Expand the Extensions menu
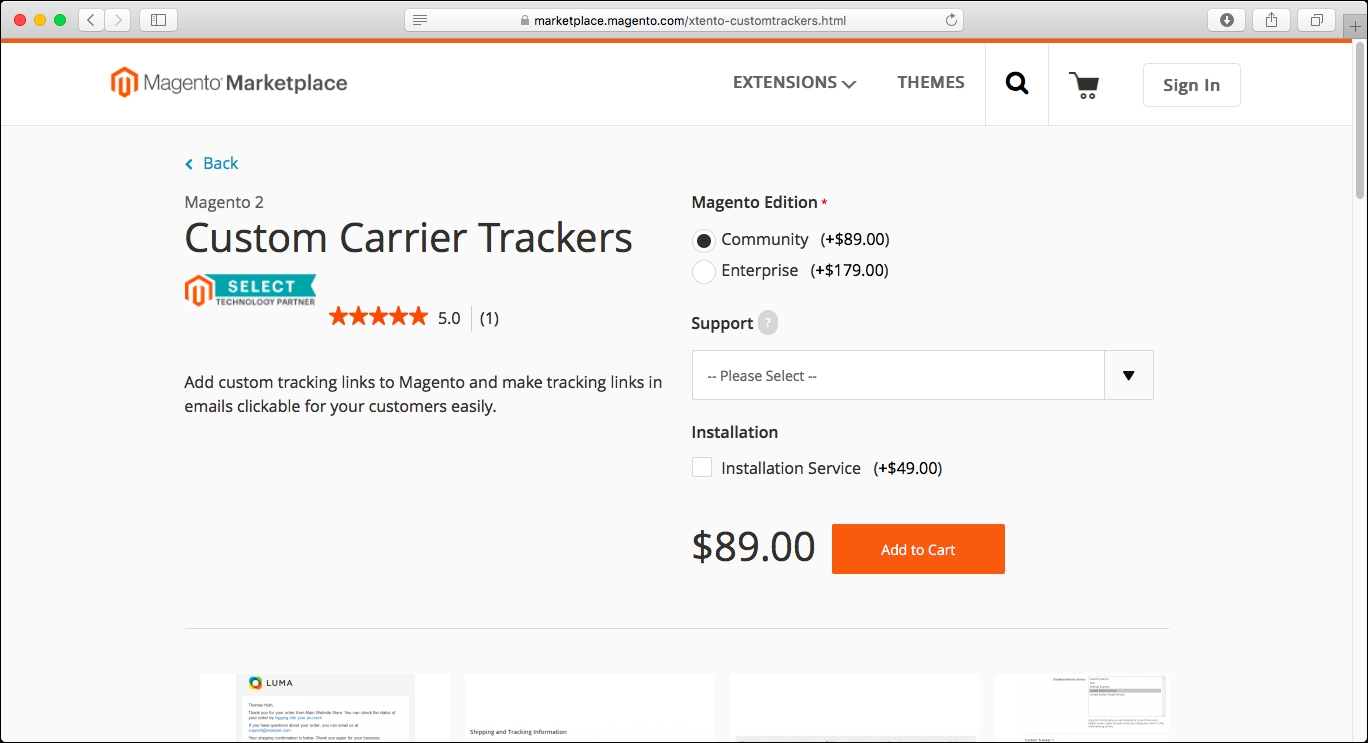1368x743 pixels. click(x=794, y=83)
